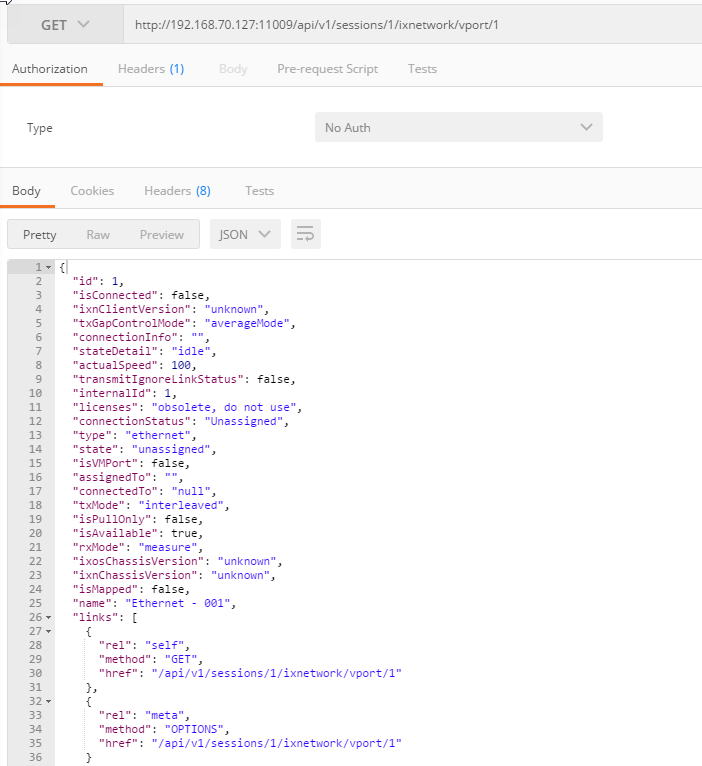Open the No Auth type dropdown

[x=458, y=128]
